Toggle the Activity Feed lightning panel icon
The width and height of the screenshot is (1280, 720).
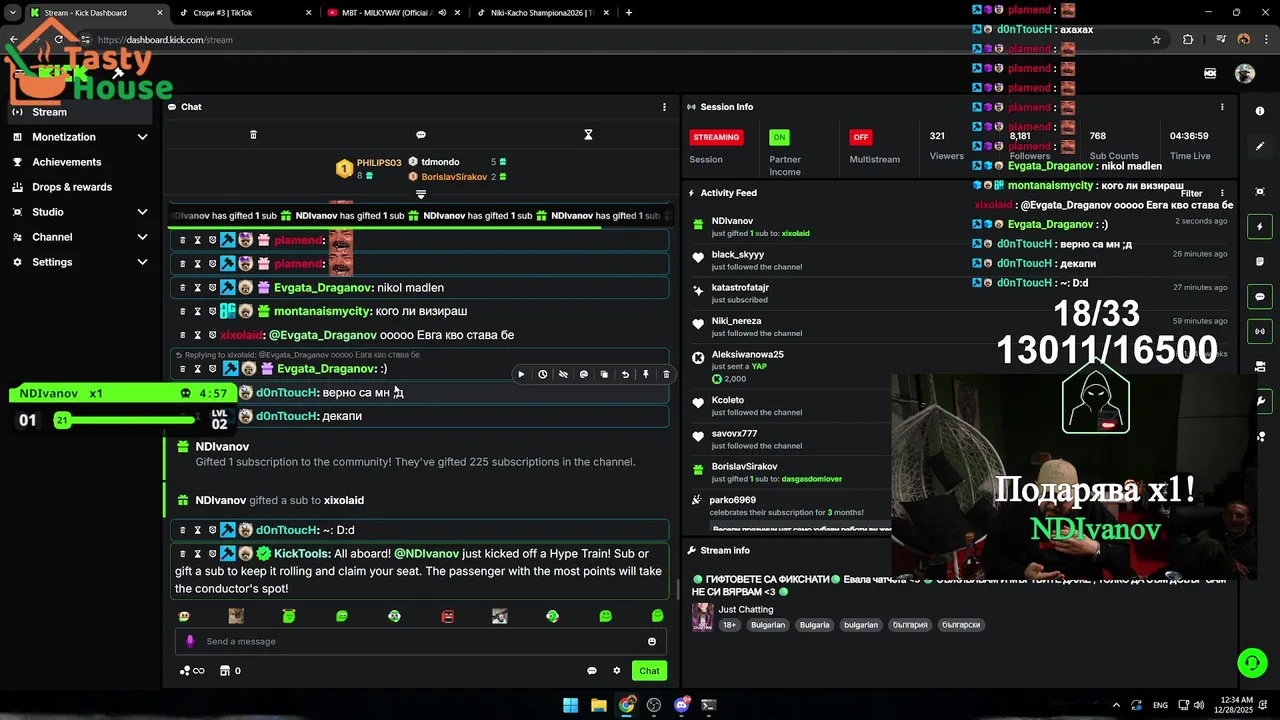1260,227
